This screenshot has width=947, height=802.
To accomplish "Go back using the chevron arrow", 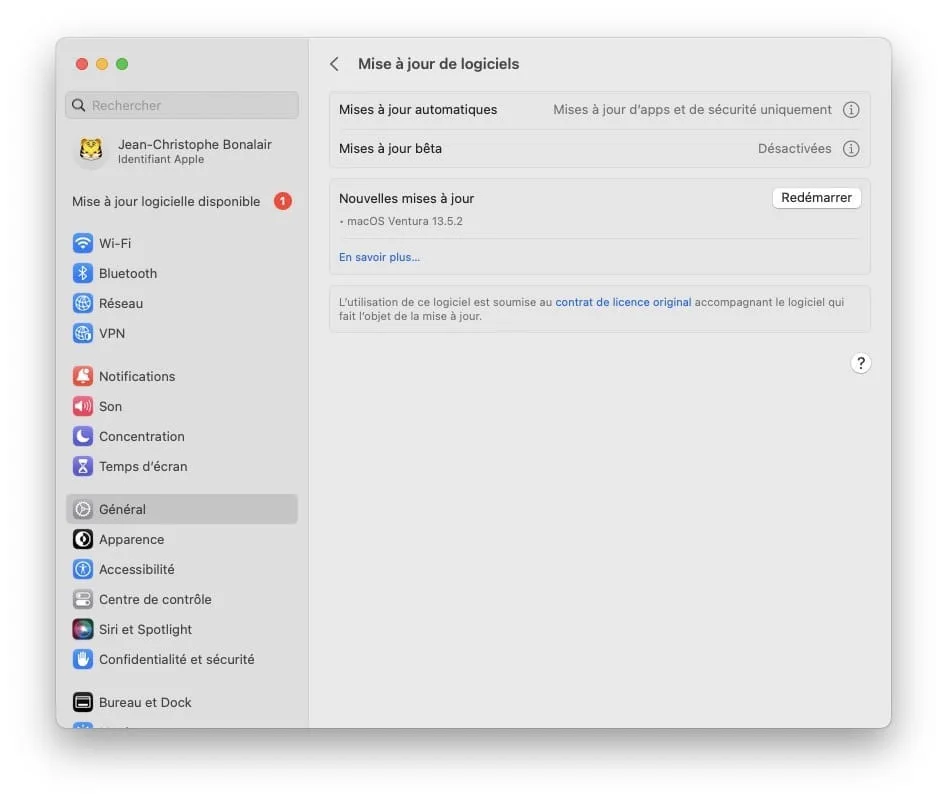I will tap(334, 64).
